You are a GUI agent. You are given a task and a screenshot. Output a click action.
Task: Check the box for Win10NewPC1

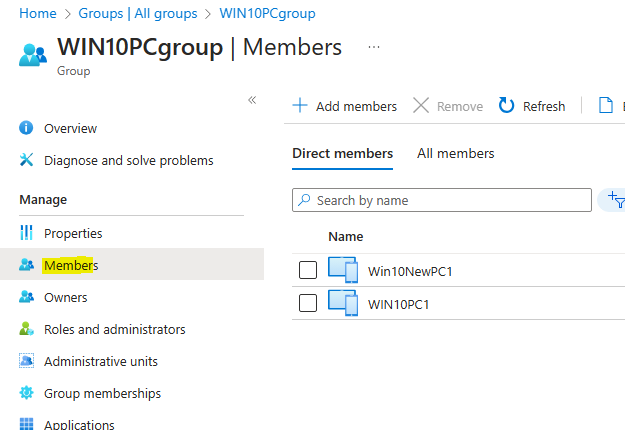tap(308, 270)
